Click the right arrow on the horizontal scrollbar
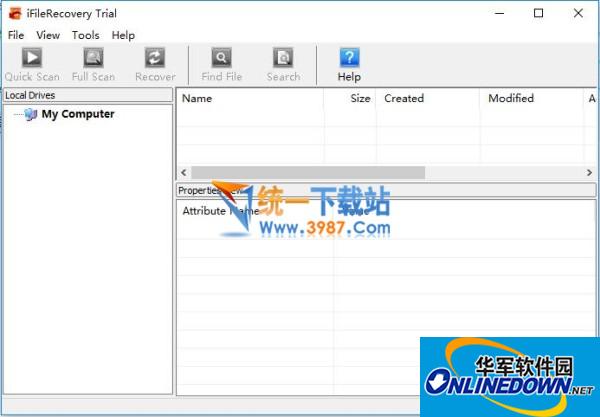This screenshot has height=417, width=600. tap(589, 173)
